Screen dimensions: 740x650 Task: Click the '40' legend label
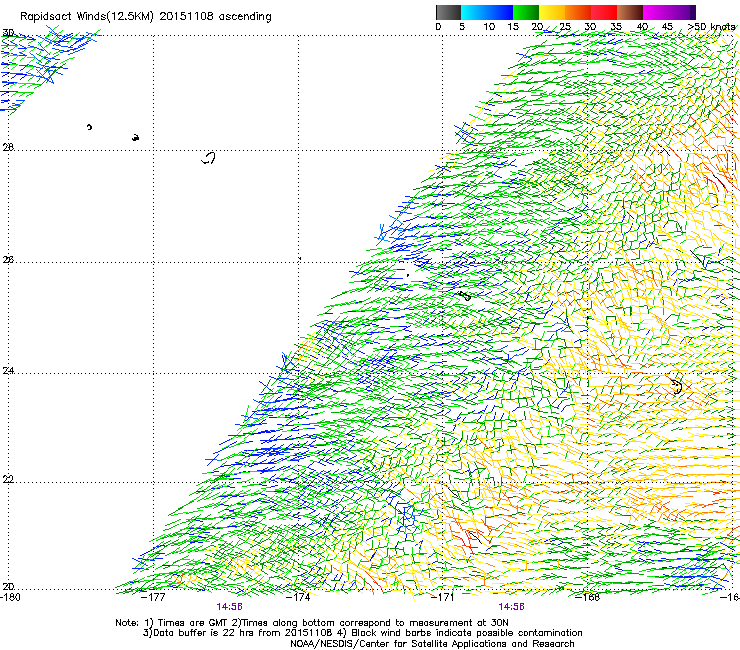point(642,27)
